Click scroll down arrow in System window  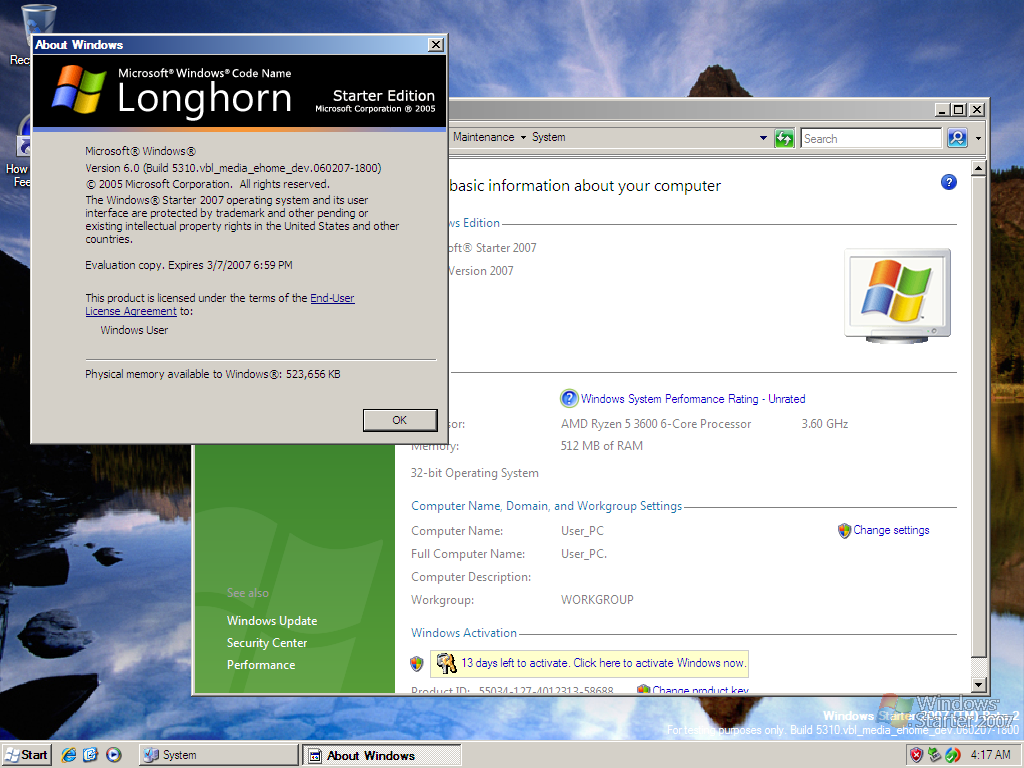(978, 684)
